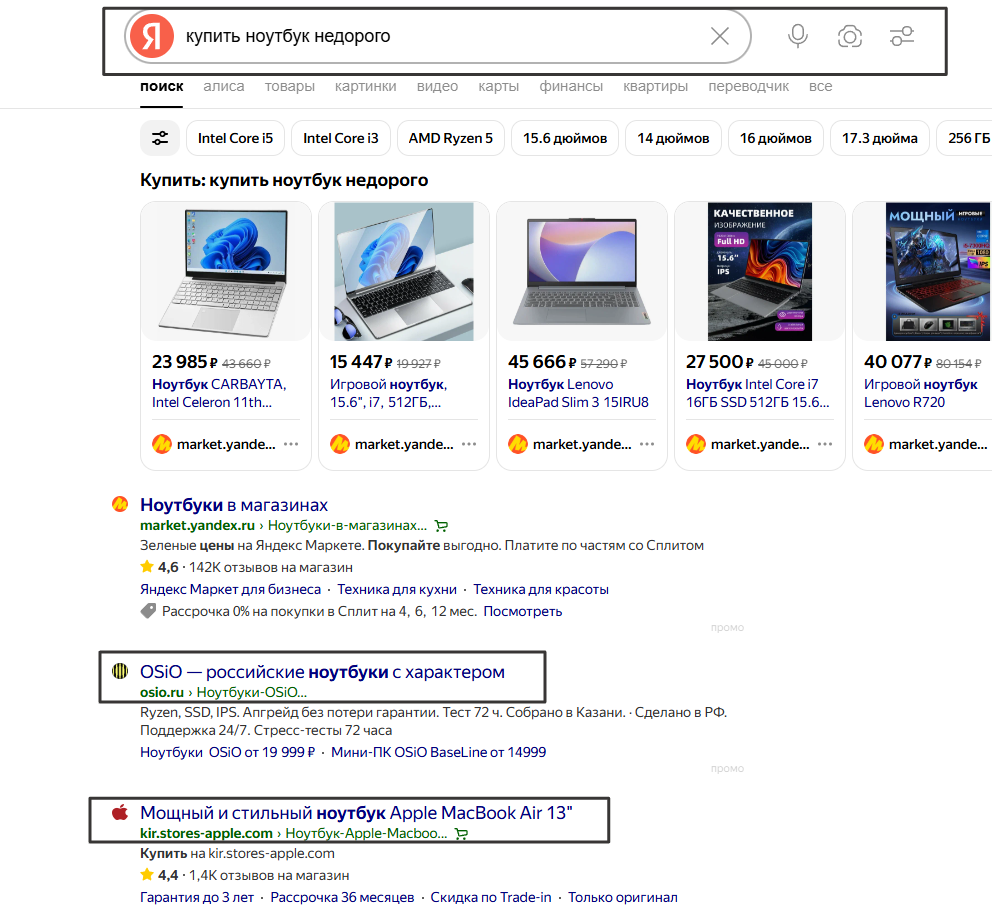This screenshot has height=910, width=992.
Task: Open Ноутбук Lenovo IdeaPad Slim 3 15IRU8 link
Action: pos(578,393)
